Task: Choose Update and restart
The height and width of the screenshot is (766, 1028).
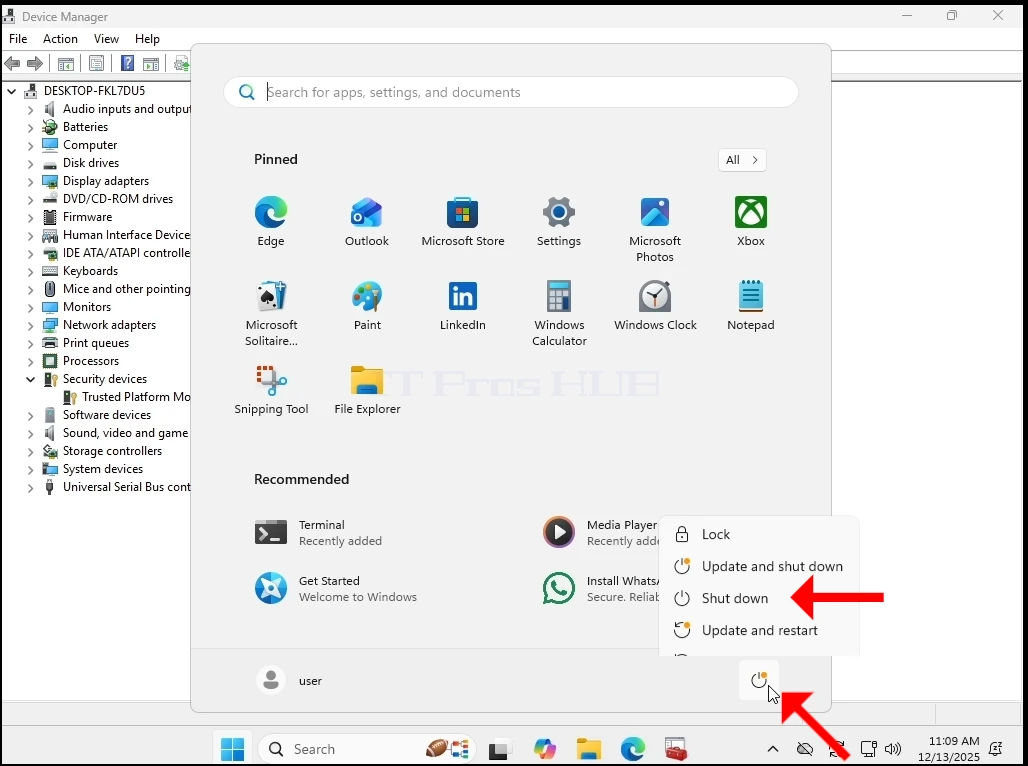Action: coord(759,630)
